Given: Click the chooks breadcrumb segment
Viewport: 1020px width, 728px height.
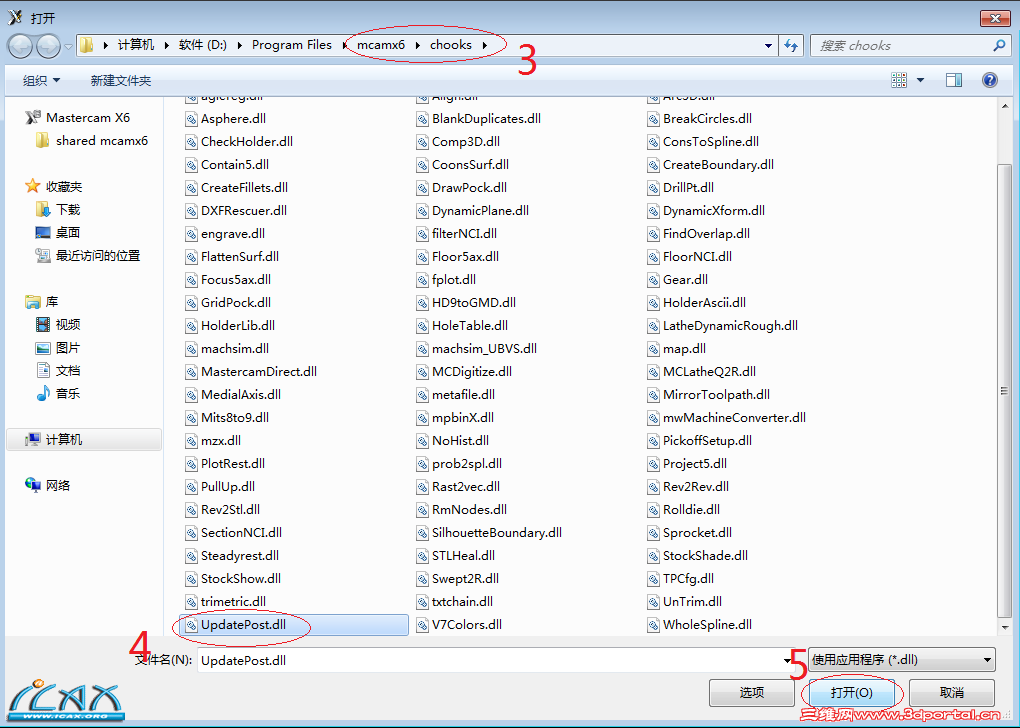Looking at the screenshot, I should pos(451,45).
